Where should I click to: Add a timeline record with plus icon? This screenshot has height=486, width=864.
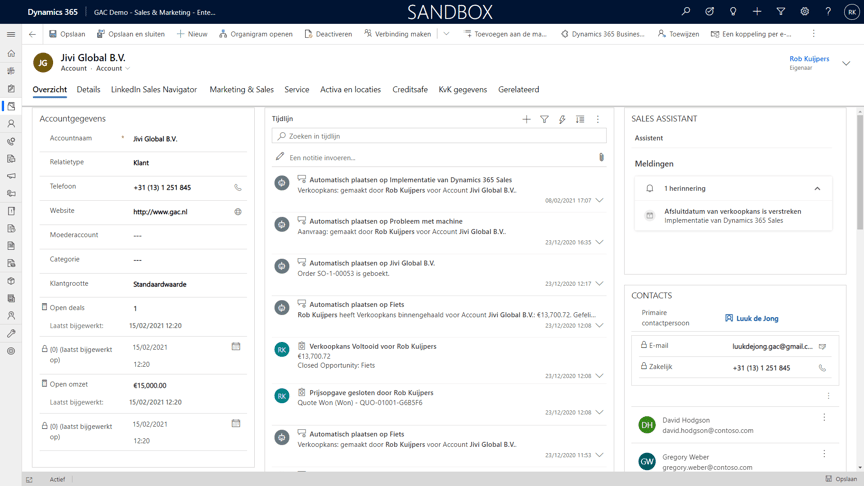click(526, 119)
